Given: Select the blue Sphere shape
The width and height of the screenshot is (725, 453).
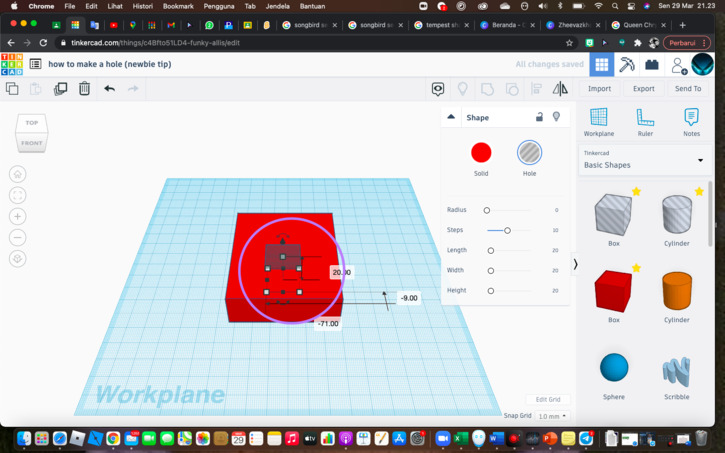Looking at the screenshot, I should 614,367.
